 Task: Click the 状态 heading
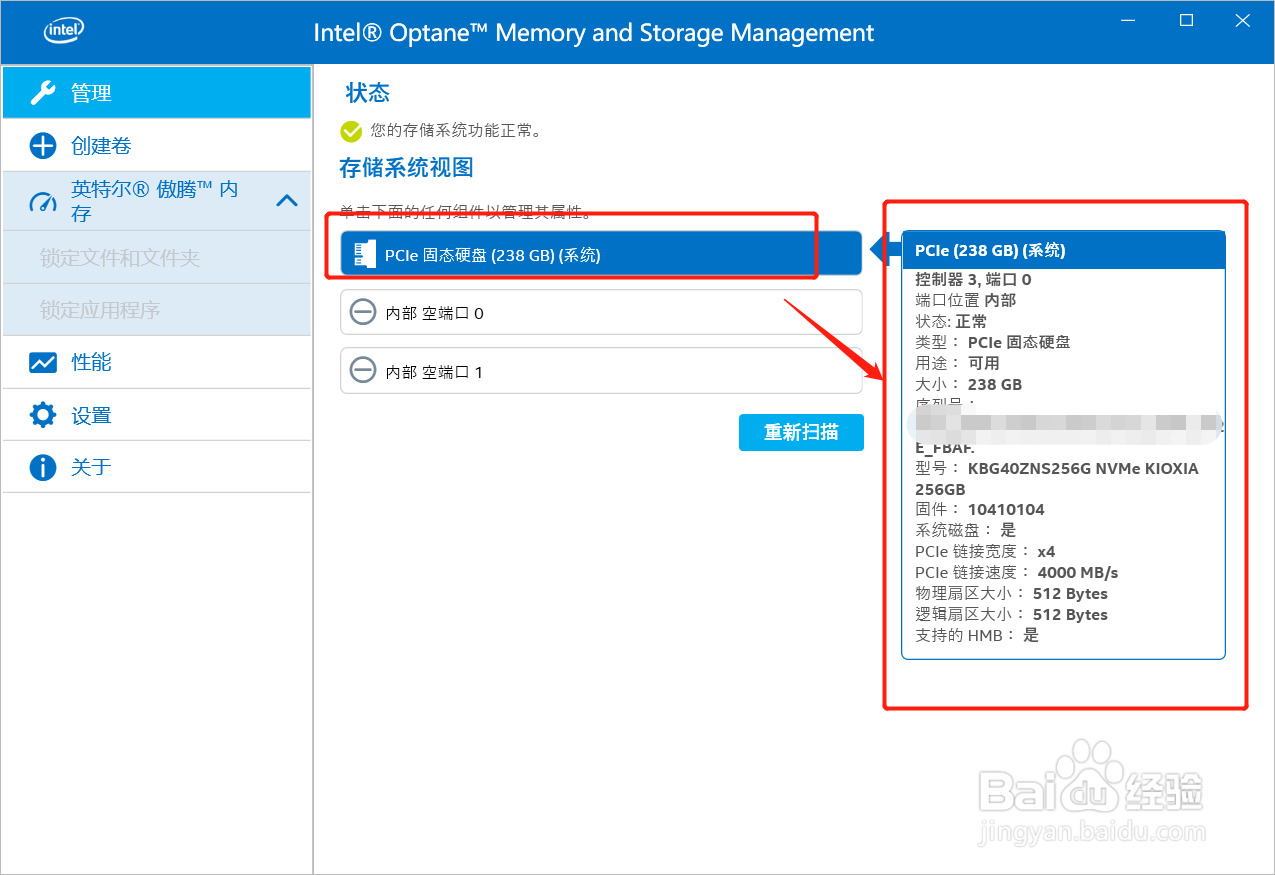pos(367,93)
